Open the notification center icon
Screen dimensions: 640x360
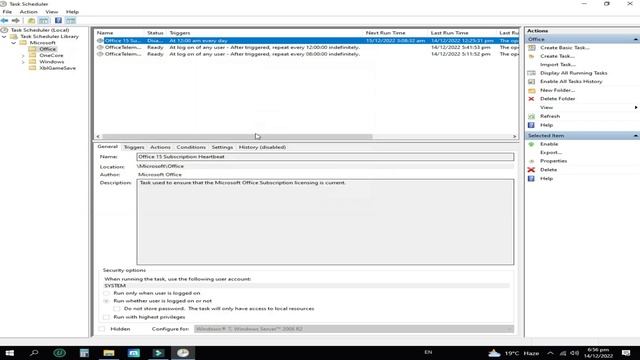pos(626,353)
